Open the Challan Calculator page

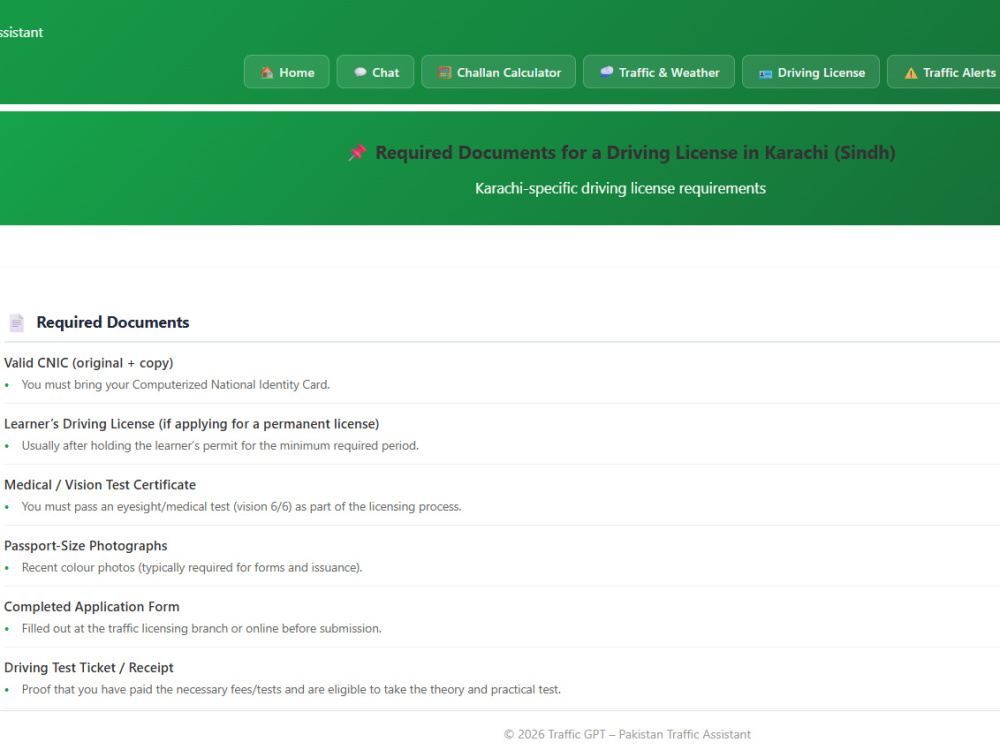click(x=498, y=72)
